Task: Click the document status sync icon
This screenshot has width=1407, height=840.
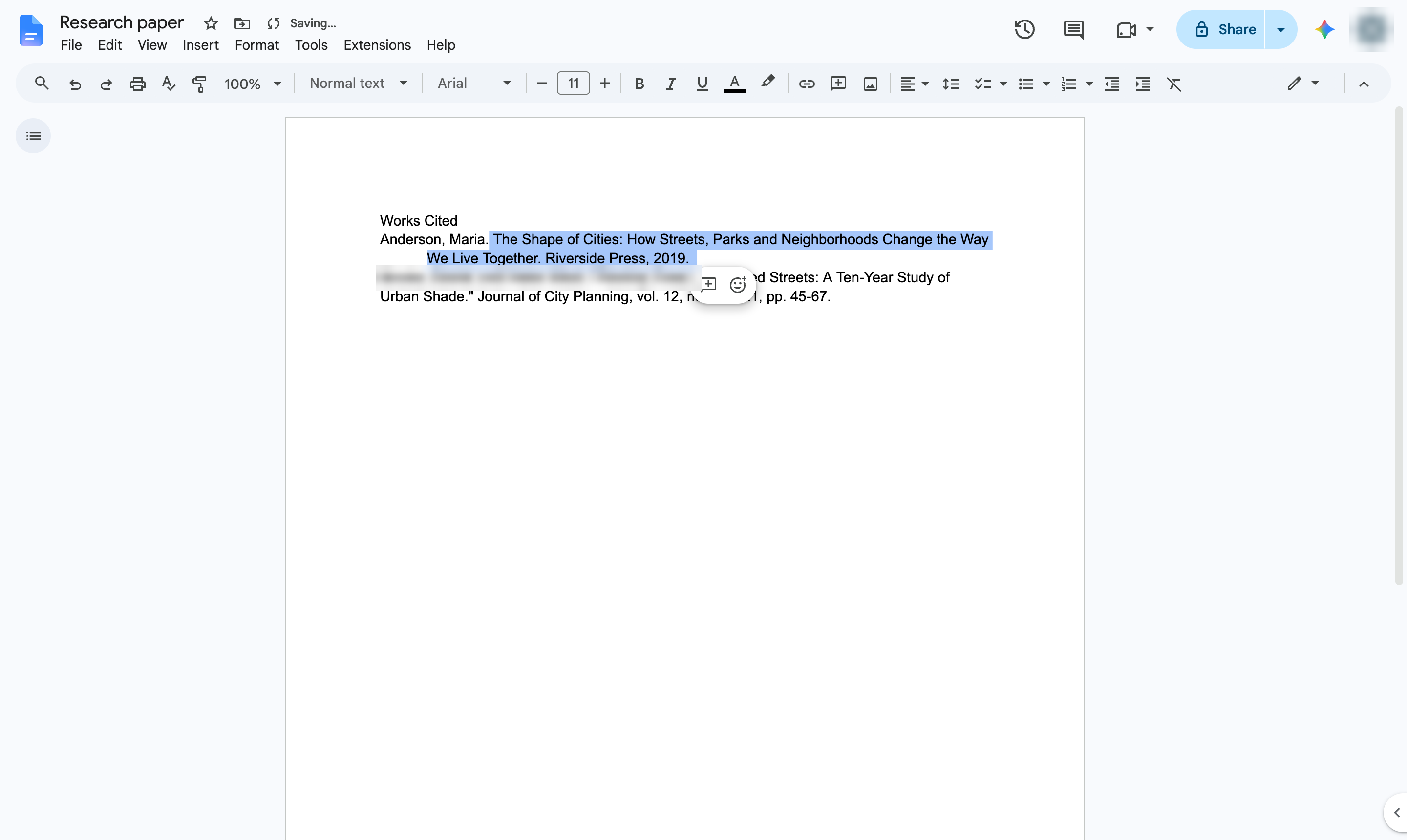Action: [274, 23]
